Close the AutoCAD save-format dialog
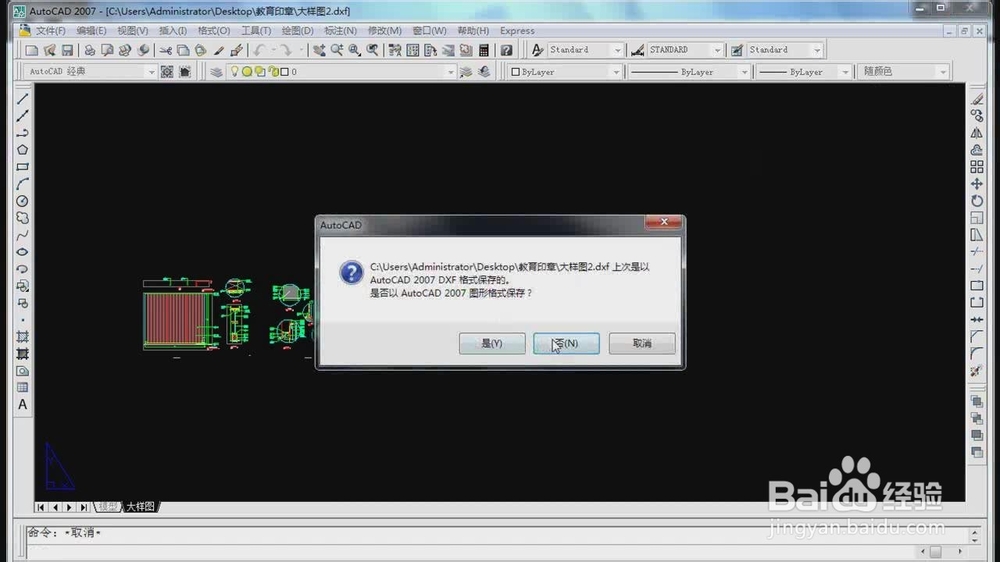This screenshot has width=1000, height=562. pos(663,222)
